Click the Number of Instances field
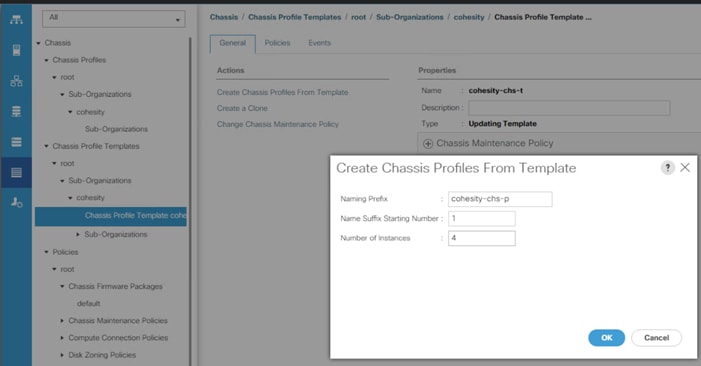This screenshot has height=366, width=701. 482,238
